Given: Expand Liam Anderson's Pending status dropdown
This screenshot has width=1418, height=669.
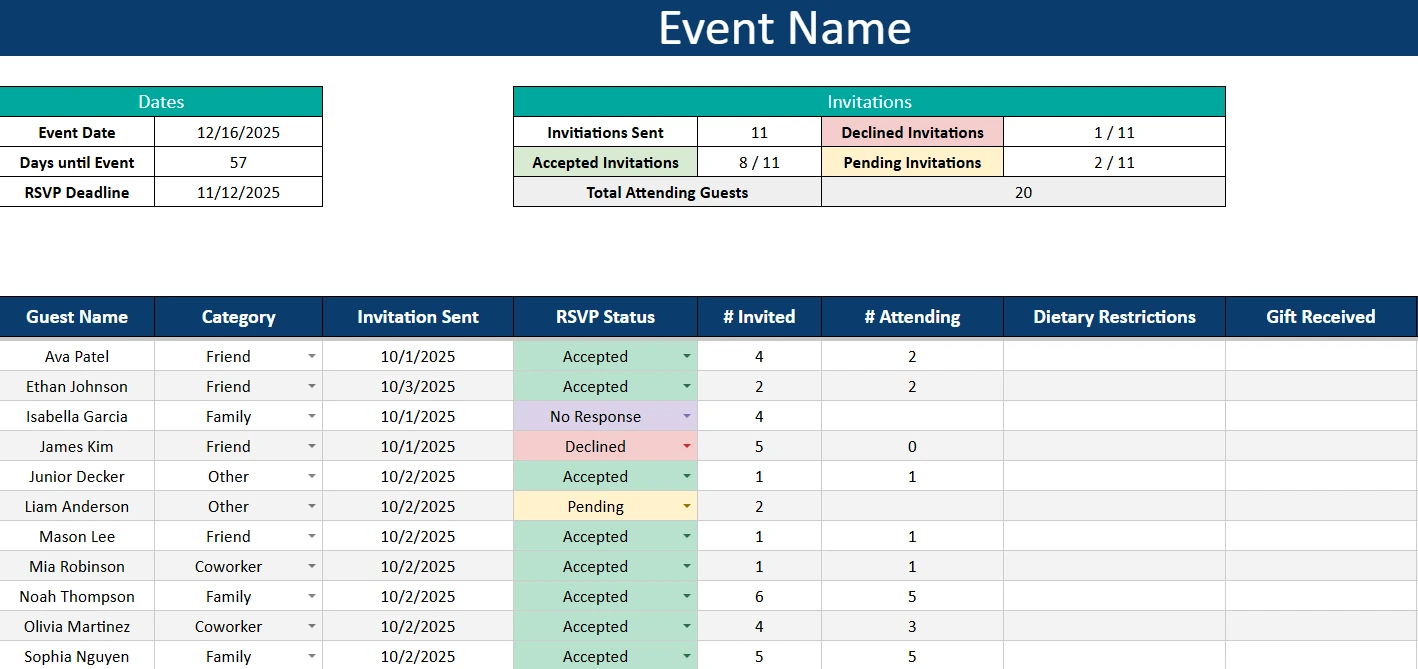Looking at the screenshot, I should (x=686, y=507).
